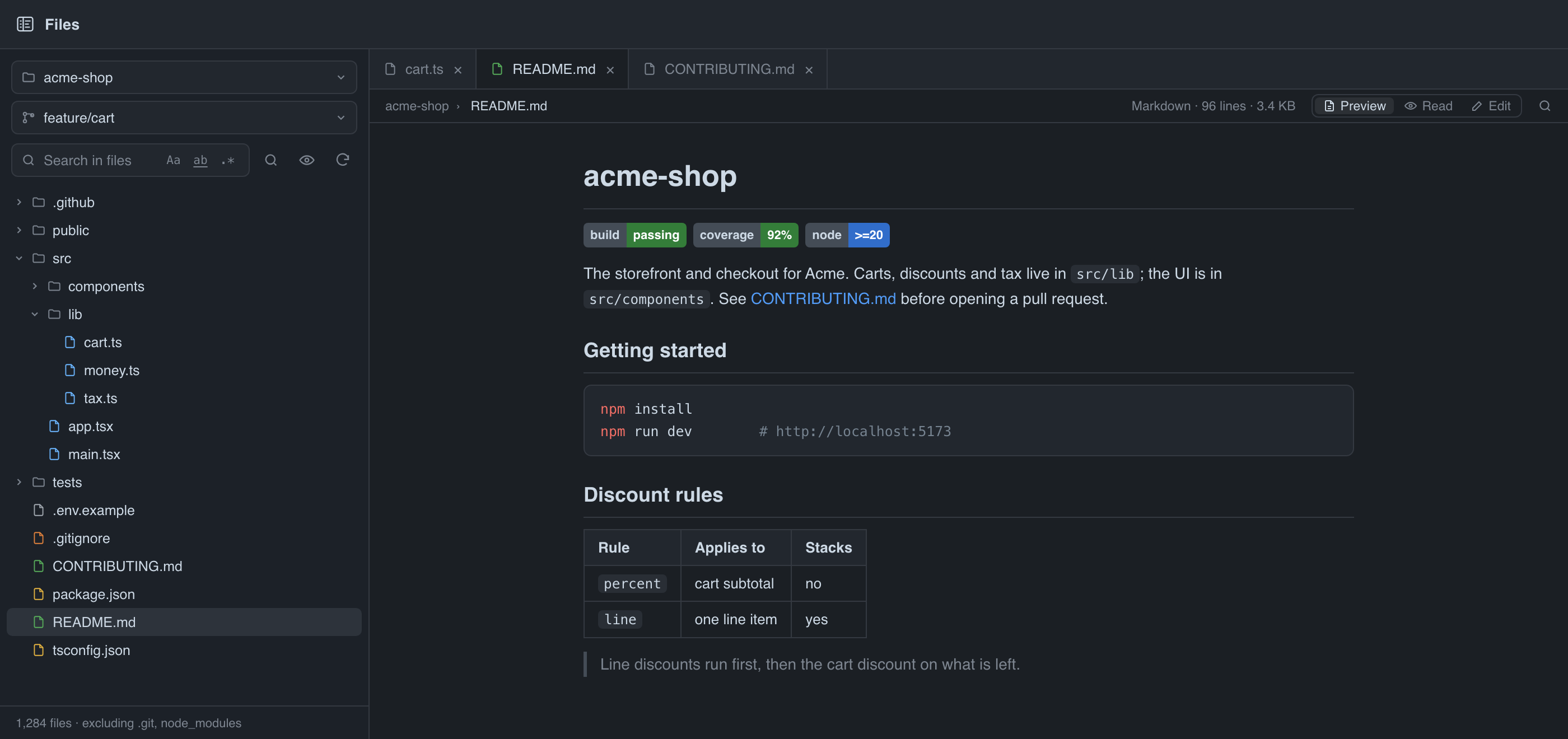
Task: Close the CONTRIBUTING.md tab
Action: 809,70
